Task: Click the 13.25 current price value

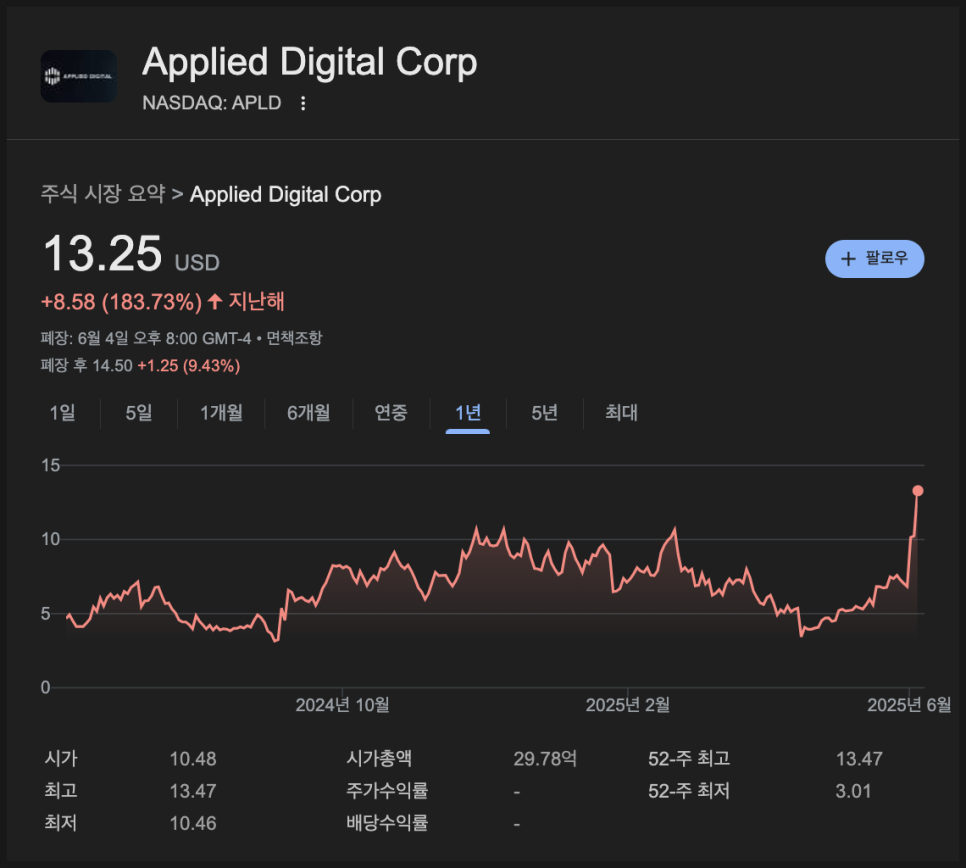Action: (x=103, y=253)
